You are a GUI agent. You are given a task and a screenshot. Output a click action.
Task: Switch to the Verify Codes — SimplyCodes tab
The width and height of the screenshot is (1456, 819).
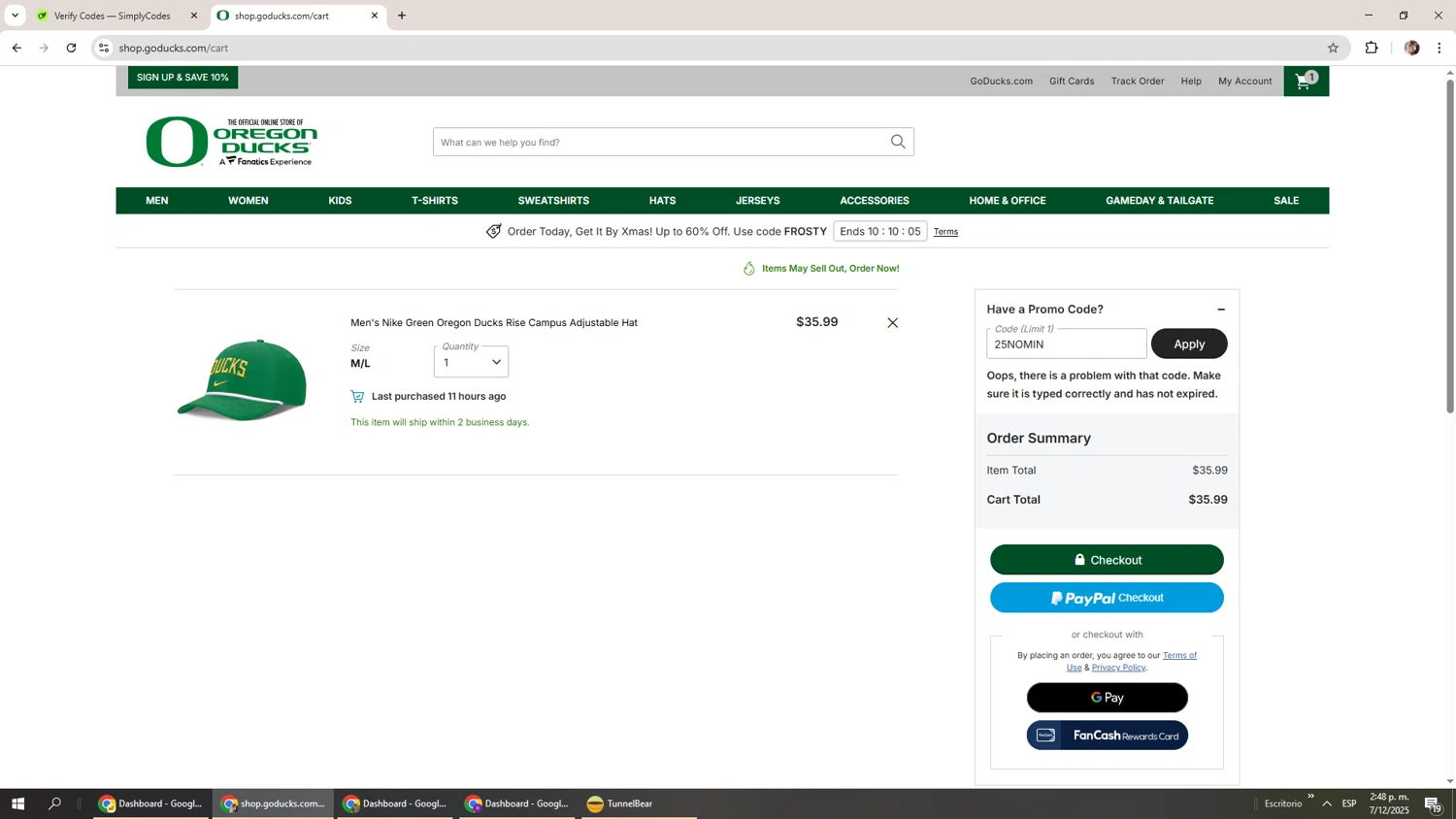click(112, 16)
